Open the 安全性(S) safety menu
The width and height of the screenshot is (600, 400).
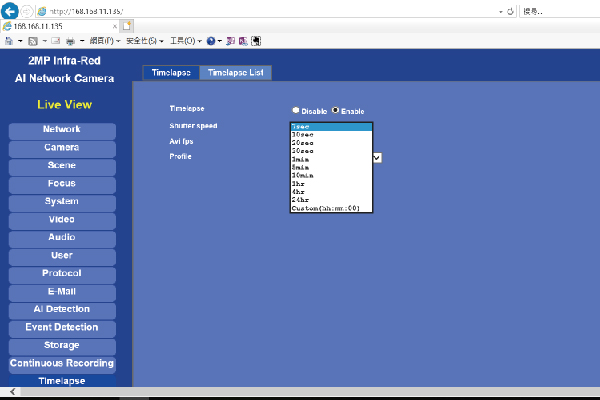[145, 41]
